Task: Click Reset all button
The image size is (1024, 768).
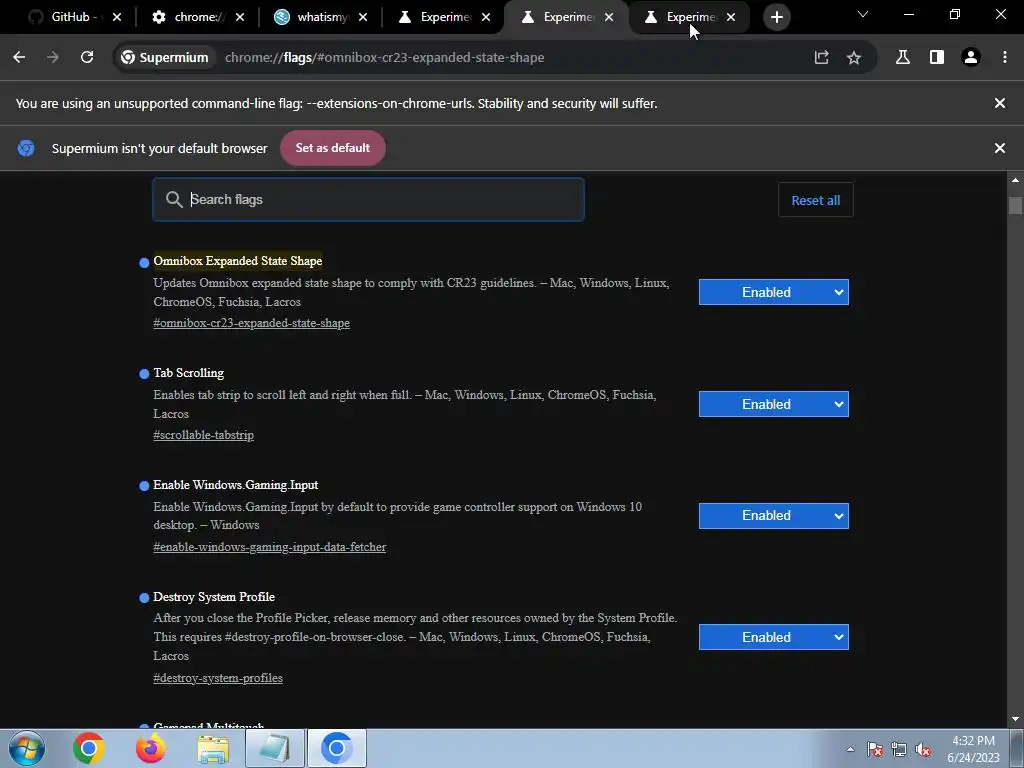Action: click(x=816, y=200)
